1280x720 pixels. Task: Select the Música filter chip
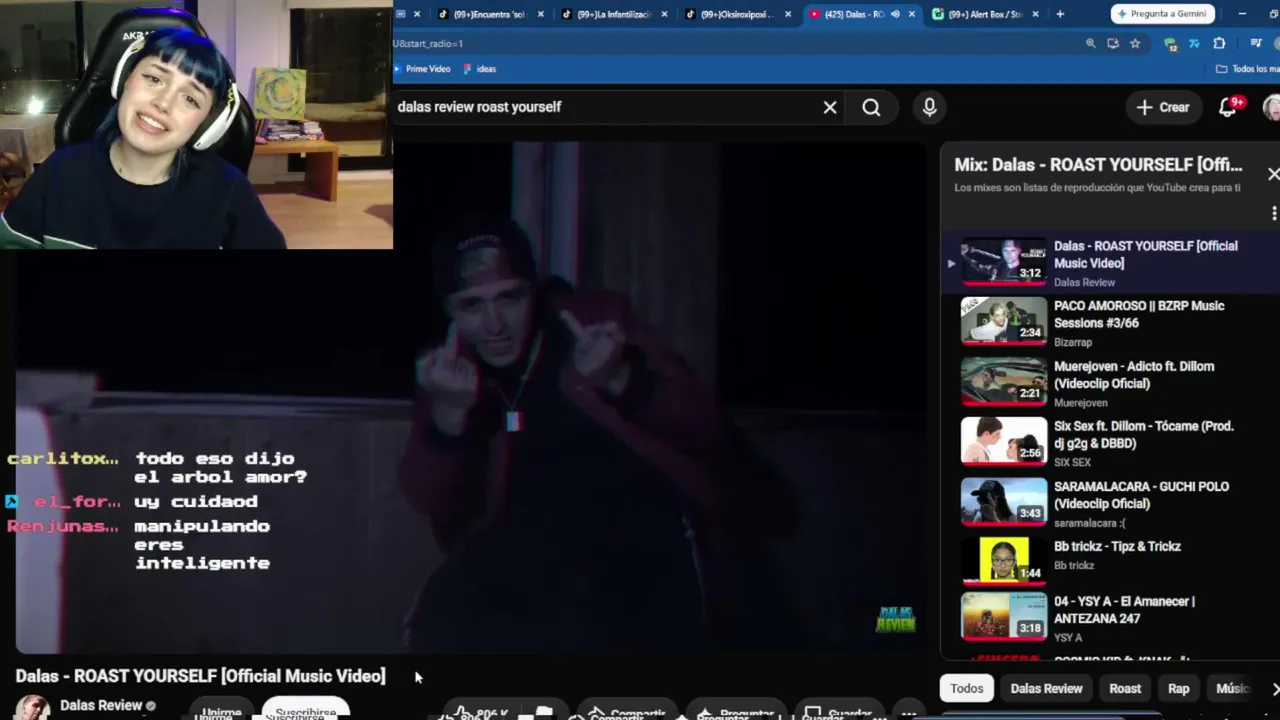[1232, 688]
